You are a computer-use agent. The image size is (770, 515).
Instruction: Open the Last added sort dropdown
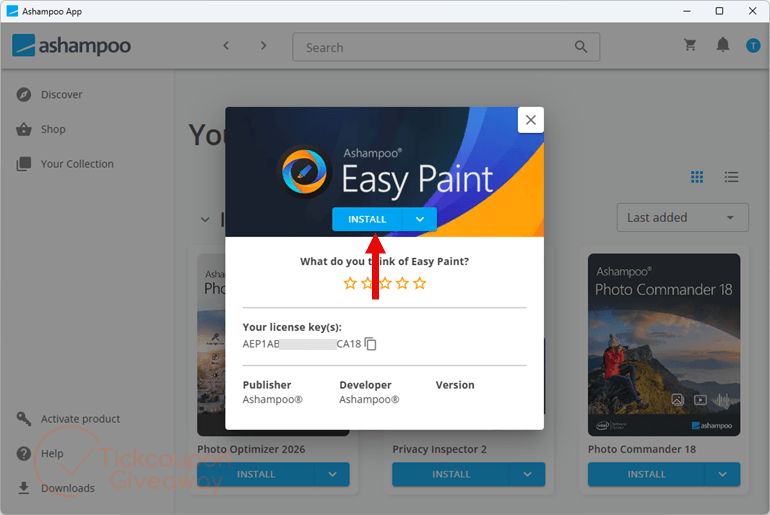click(683, 217)
